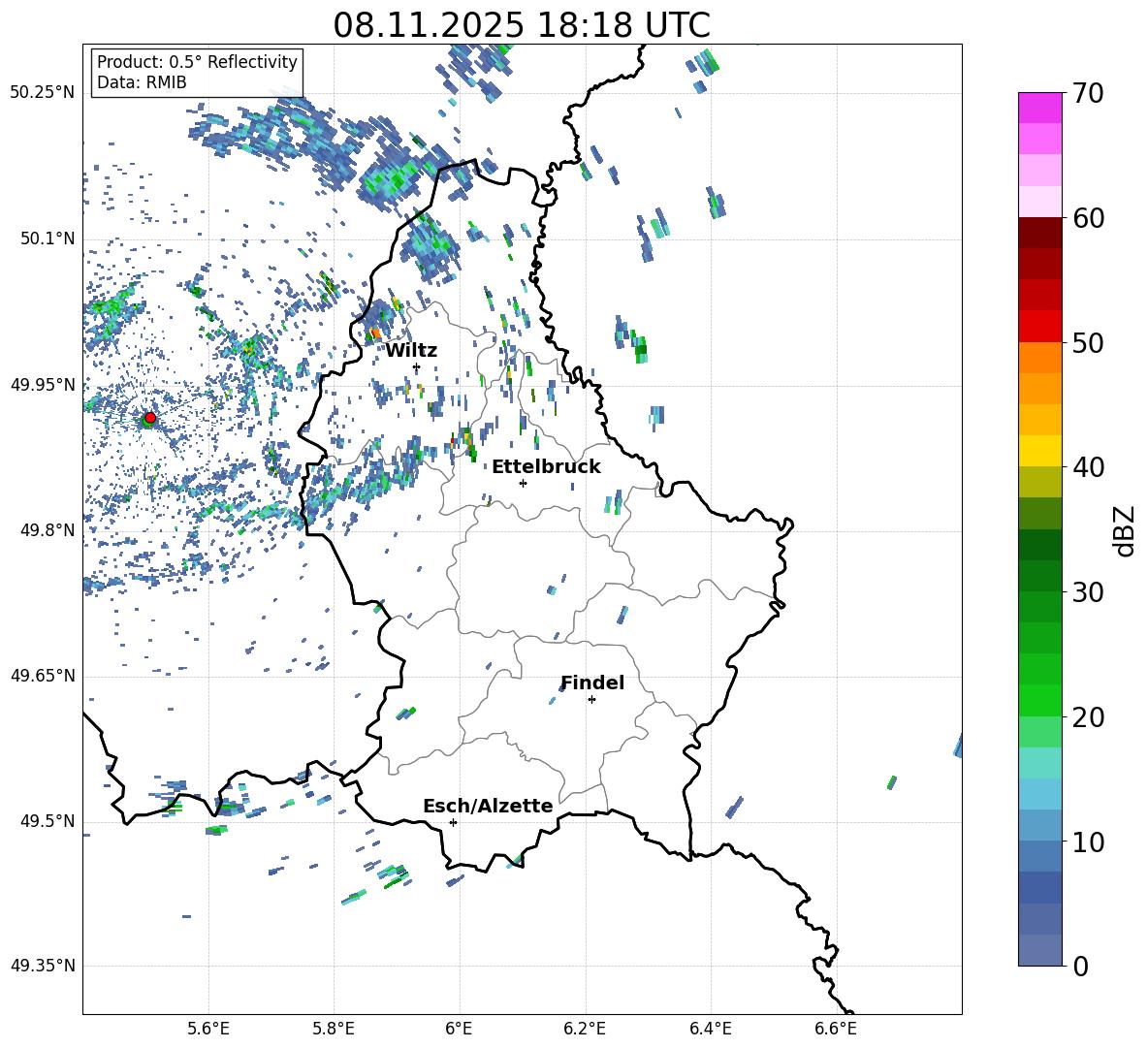Click the dark green colorbar segment above 32 dBZ
This screenshot has width=1148, height=1048.
tap(1039, 545)
